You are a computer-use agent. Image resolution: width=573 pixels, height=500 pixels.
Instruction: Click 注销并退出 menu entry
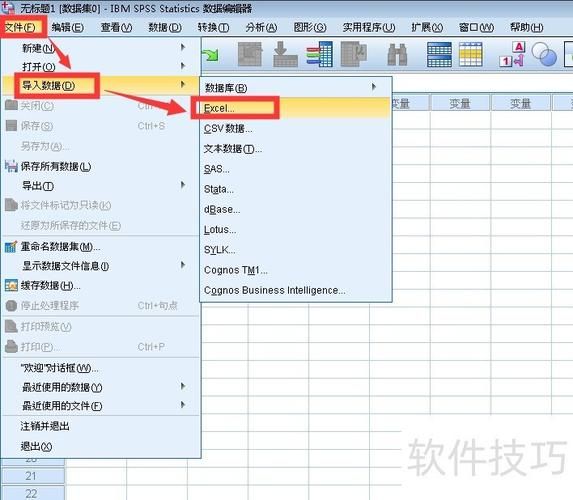pyautogui.click(x=101, y=426)
